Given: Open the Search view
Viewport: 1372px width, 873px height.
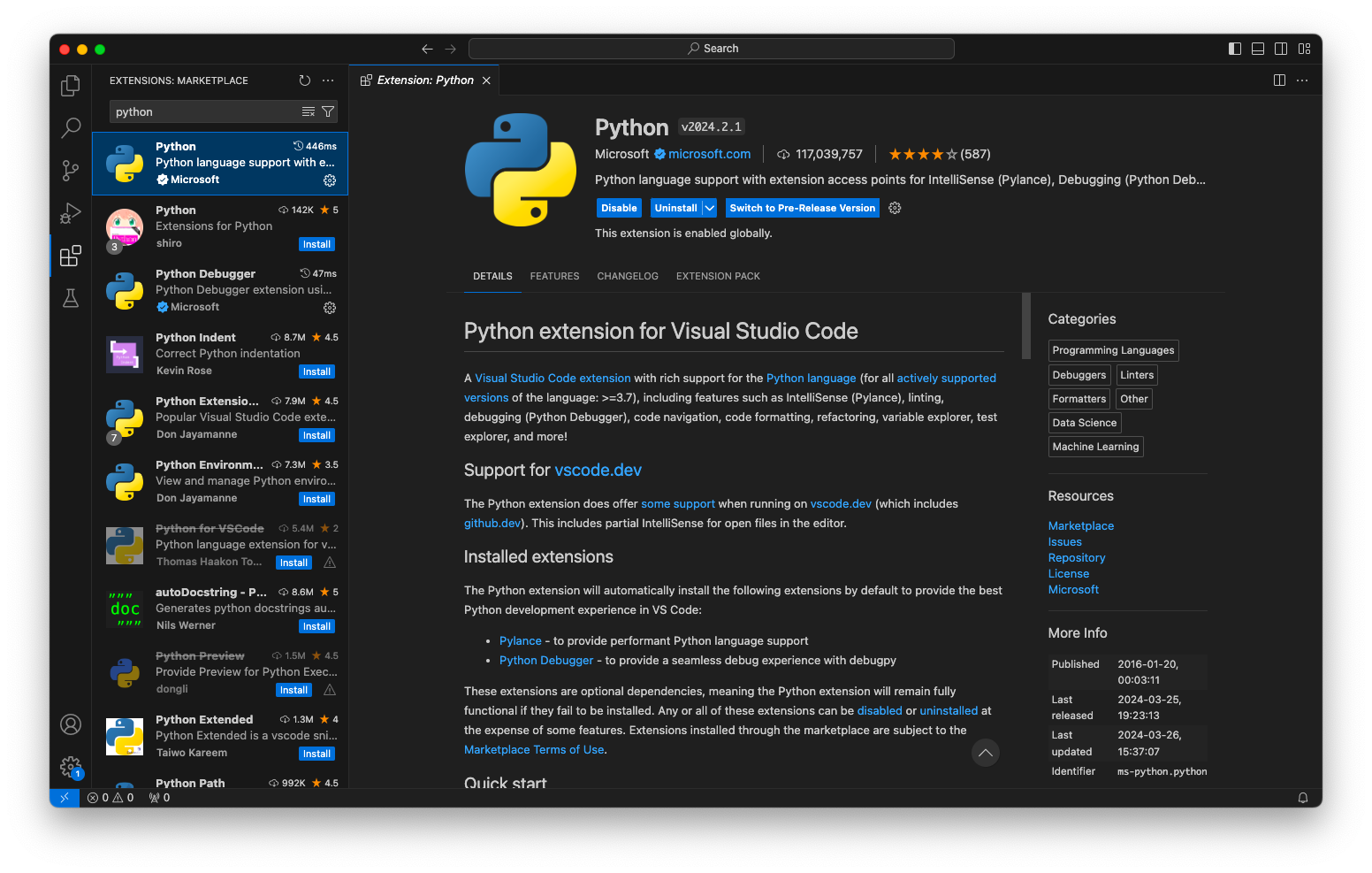Looking at the screenshot, I should coord(71,128).
